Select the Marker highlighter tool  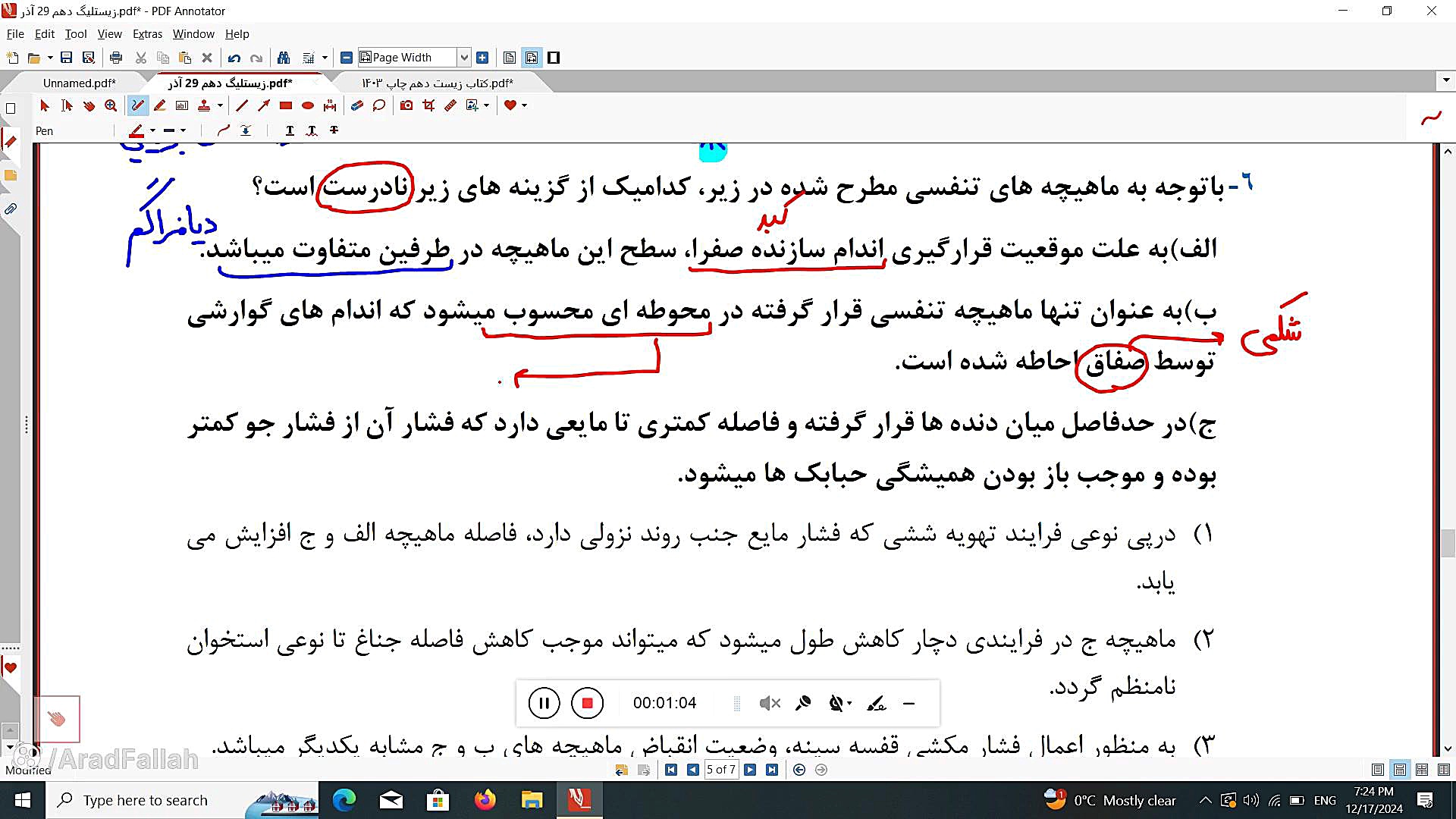159,105
